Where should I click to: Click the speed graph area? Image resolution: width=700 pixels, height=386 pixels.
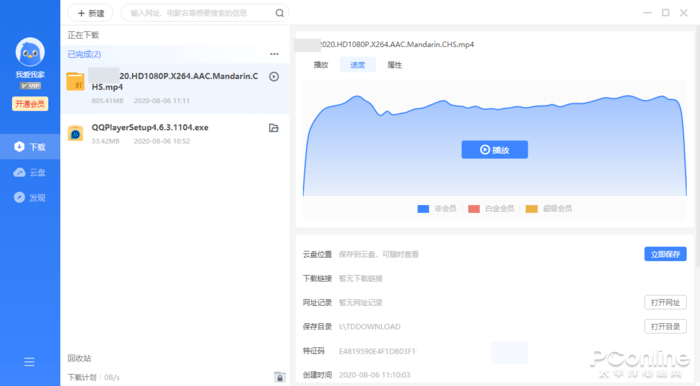pos(495,138)
